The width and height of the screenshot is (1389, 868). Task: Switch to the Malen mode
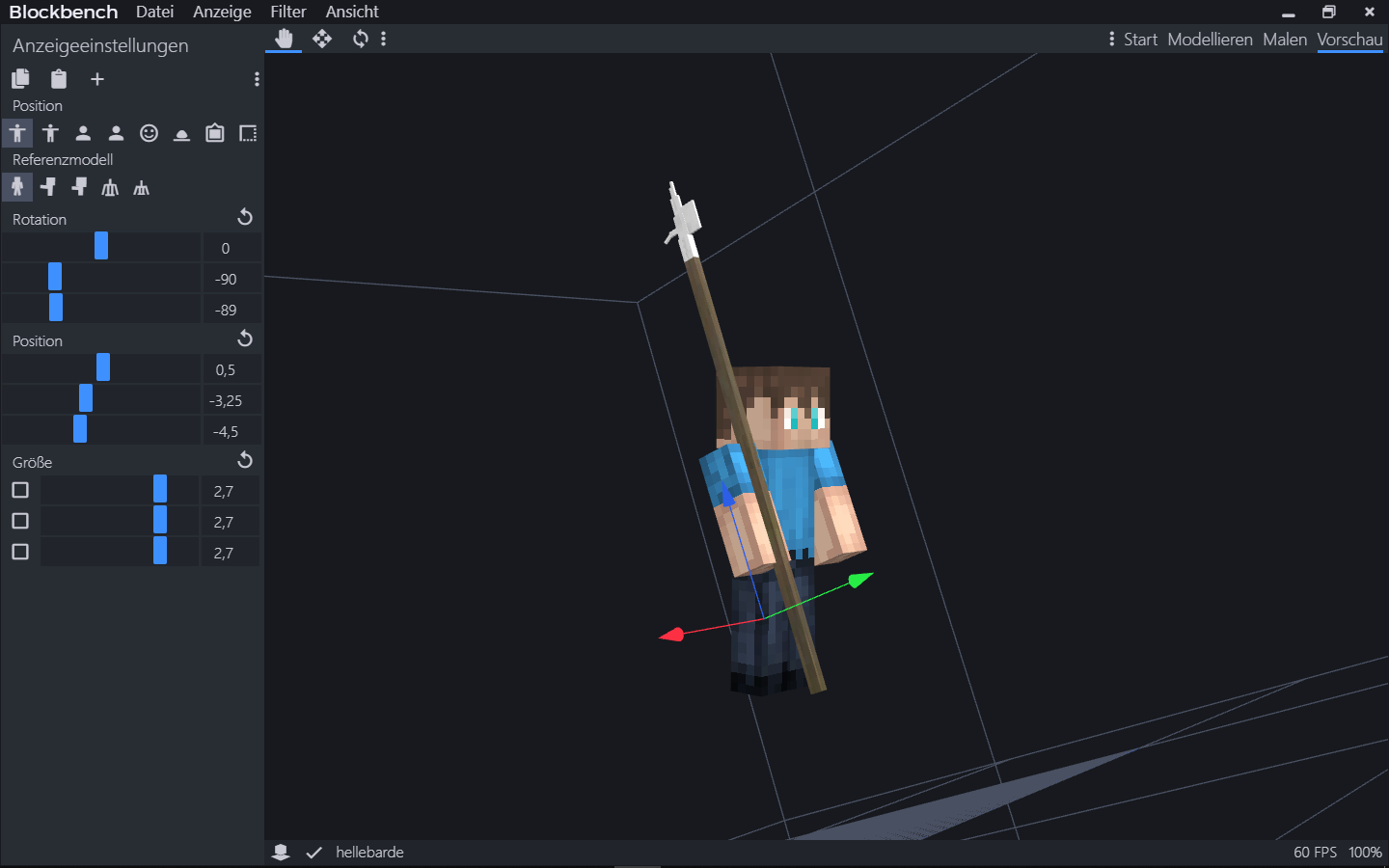[1285, 40]
